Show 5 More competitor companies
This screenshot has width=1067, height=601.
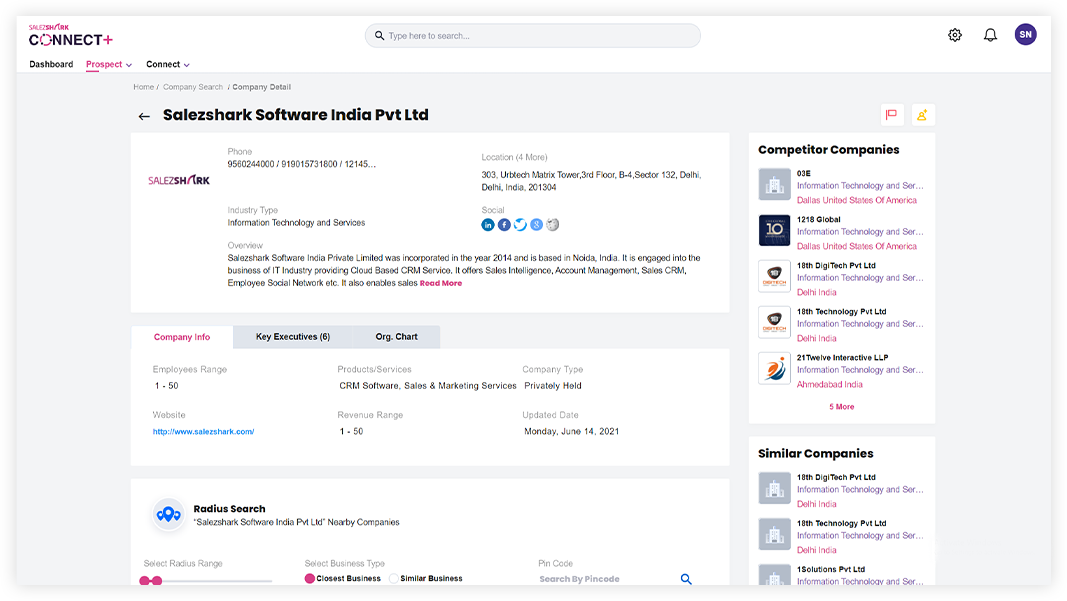pos(842,407)
